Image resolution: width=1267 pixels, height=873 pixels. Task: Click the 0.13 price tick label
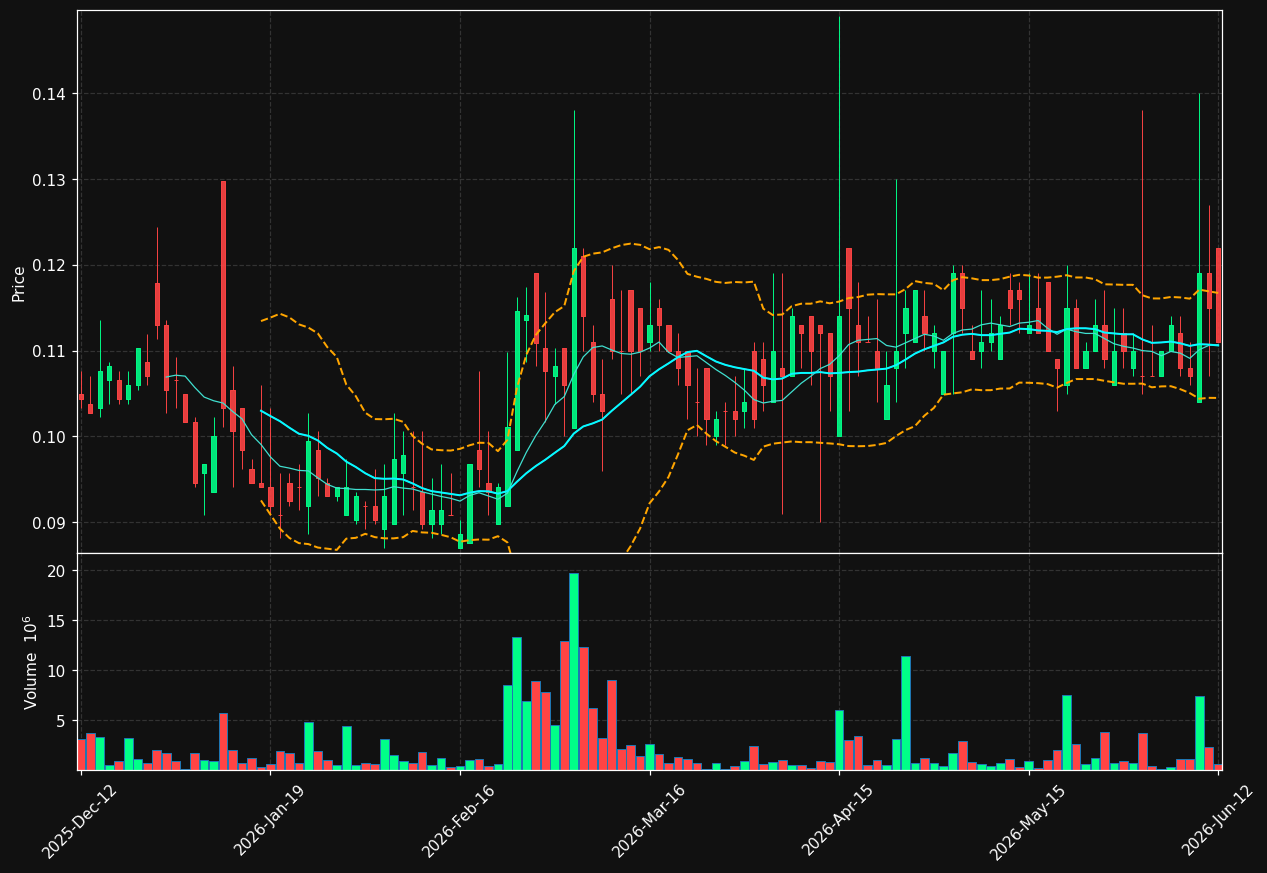click(x=50, y=180)
